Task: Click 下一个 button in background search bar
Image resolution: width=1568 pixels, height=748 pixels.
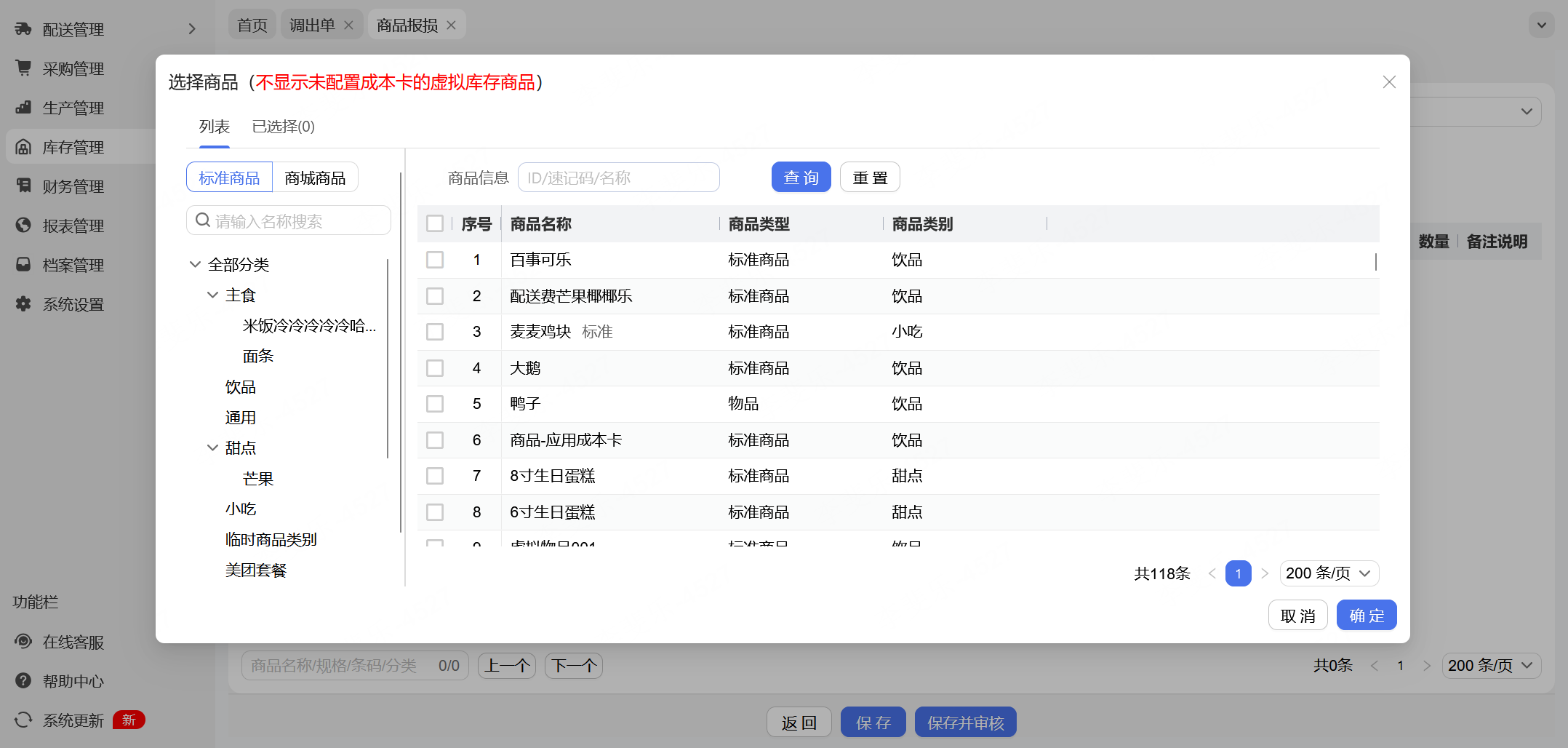Action: (574, 666)
